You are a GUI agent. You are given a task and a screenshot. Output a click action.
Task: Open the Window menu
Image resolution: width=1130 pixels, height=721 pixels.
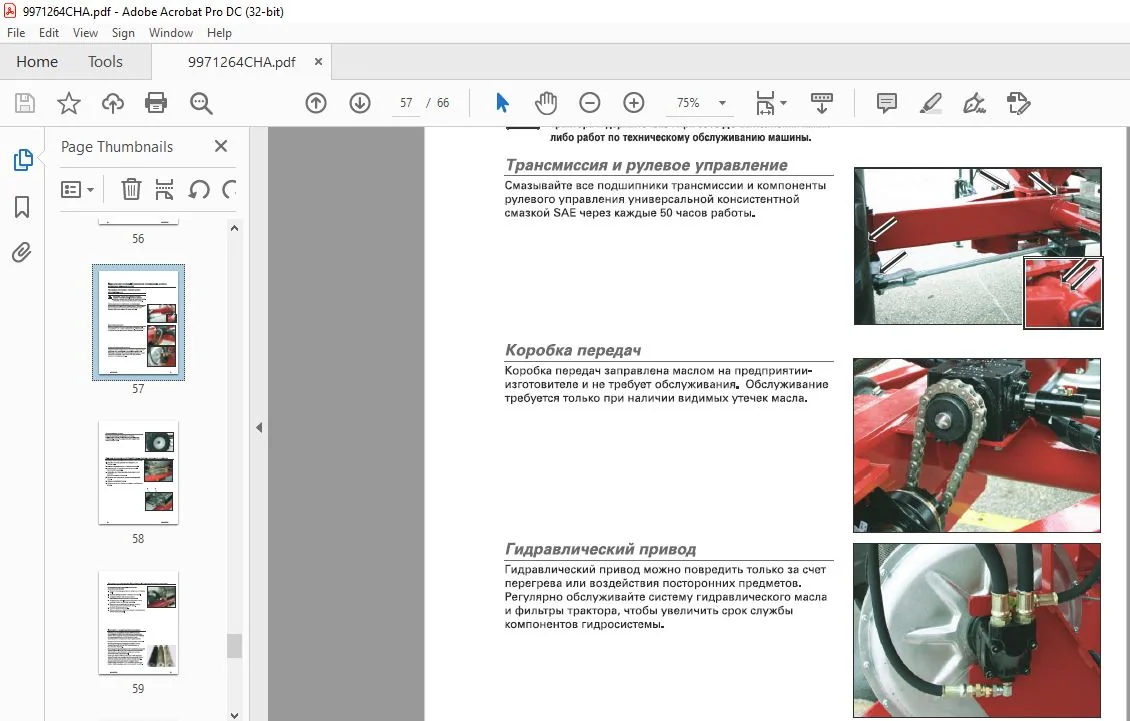[x=170, y=32]
